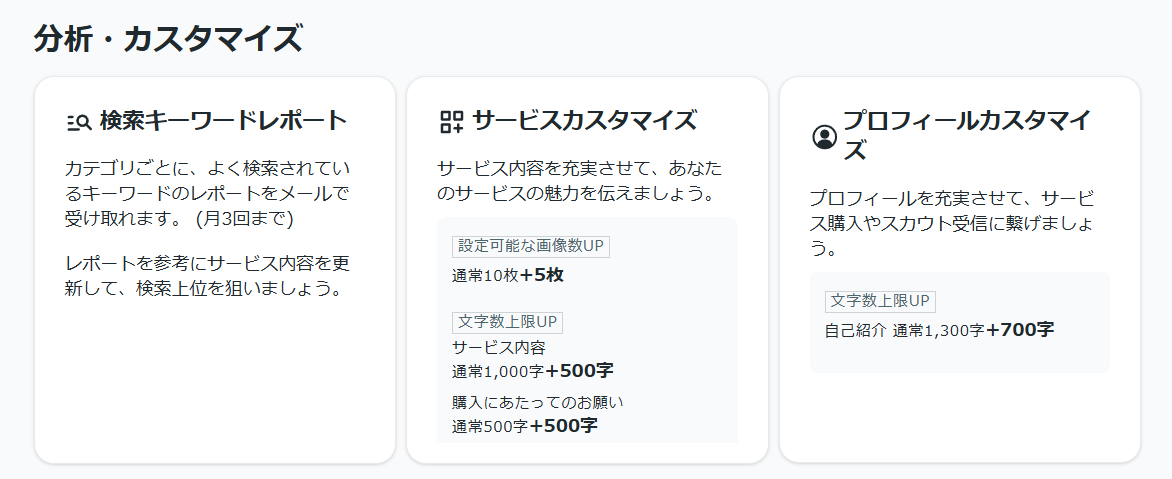Click the profile customize person icon
This screenshot has height=479, width=1172.
click(x=824, y=137)
